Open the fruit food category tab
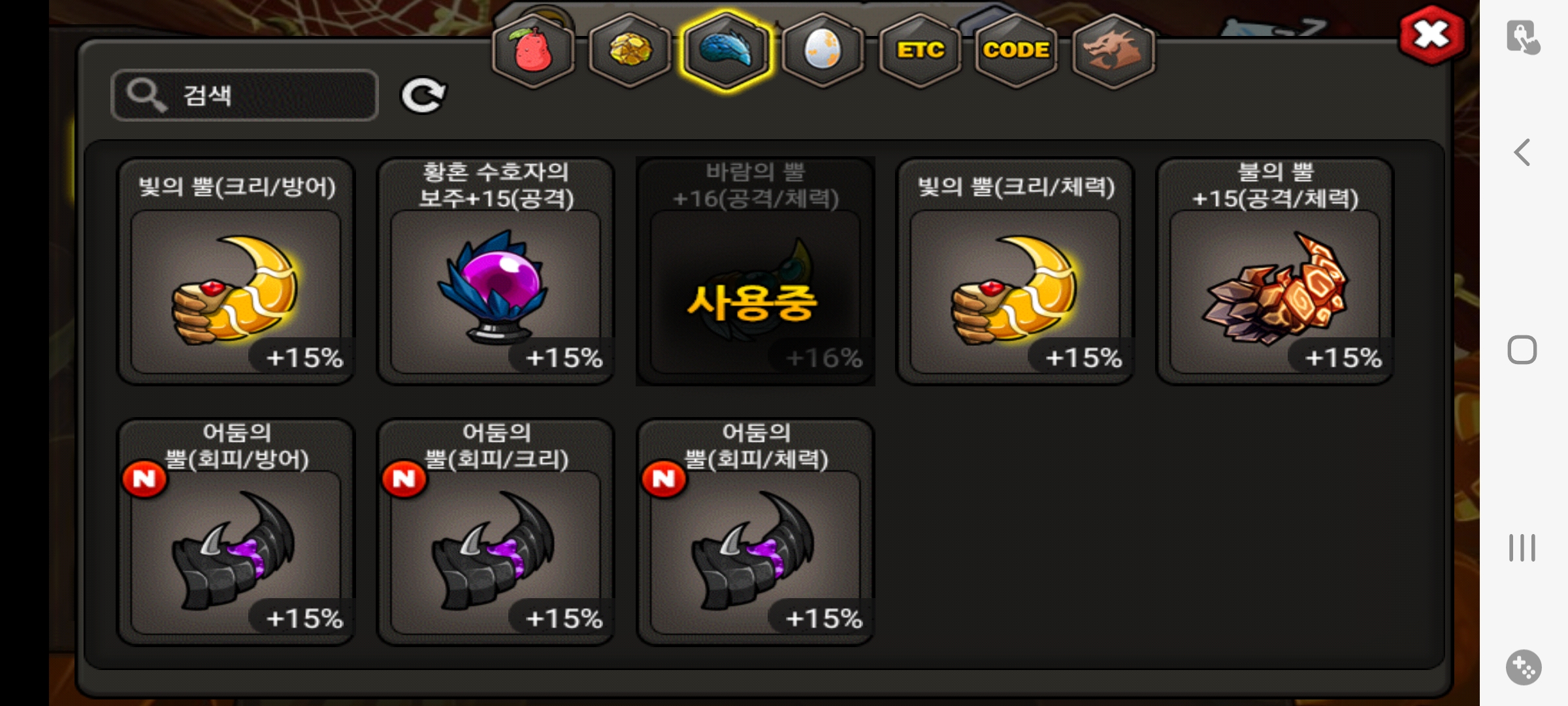The height and width of the screenshot is (706, 1568). 534,50
